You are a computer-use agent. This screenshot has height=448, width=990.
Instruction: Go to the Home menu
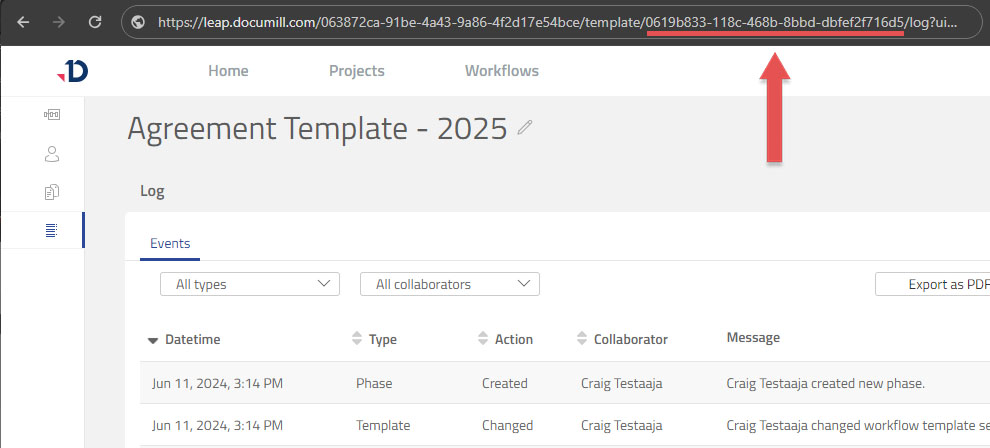pos(228,71)
